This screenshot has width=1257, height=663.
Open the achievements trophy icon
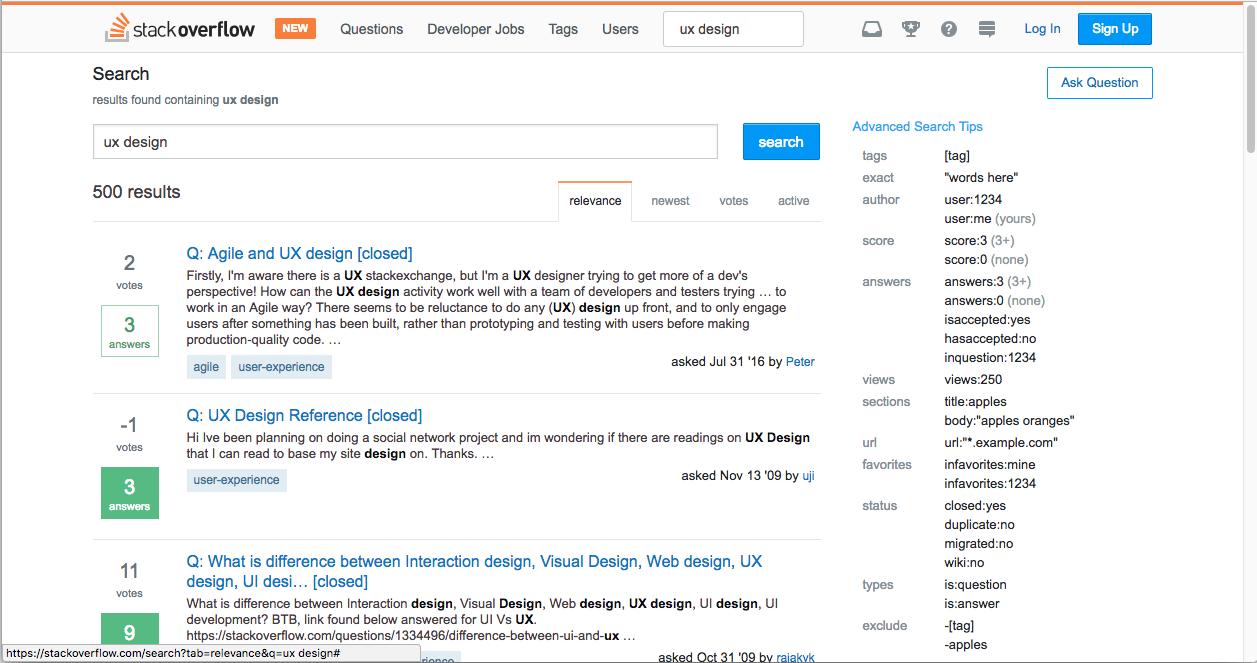click(x=910, y=29)
